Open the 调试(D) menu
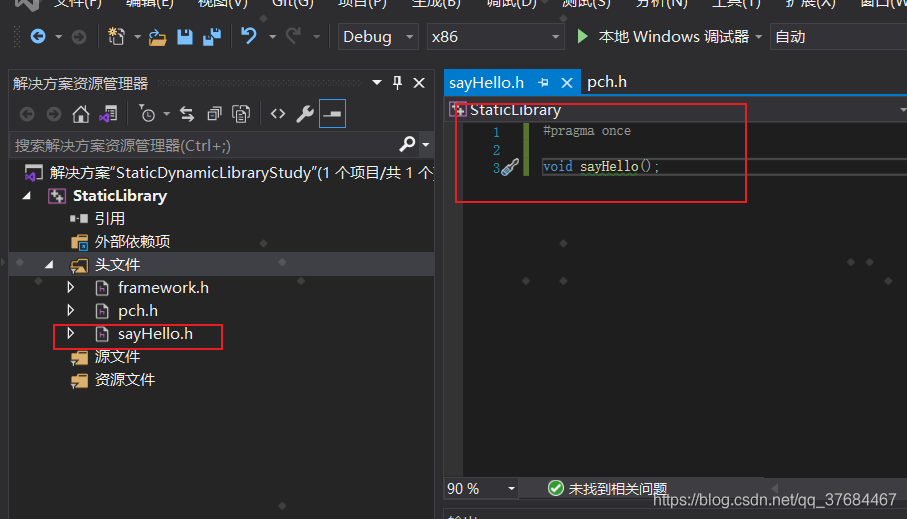Viewport: 907px width, 519px height. coord(511,3)
